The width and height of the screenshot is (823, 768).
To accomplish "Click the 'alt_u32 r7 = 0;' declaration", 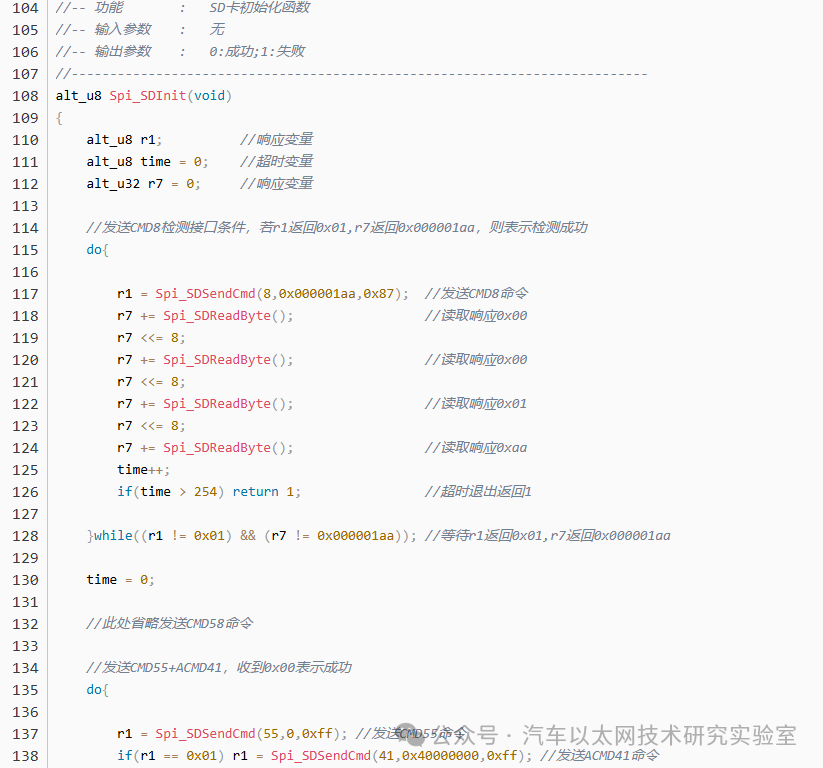I will click(x=143, y=184).
